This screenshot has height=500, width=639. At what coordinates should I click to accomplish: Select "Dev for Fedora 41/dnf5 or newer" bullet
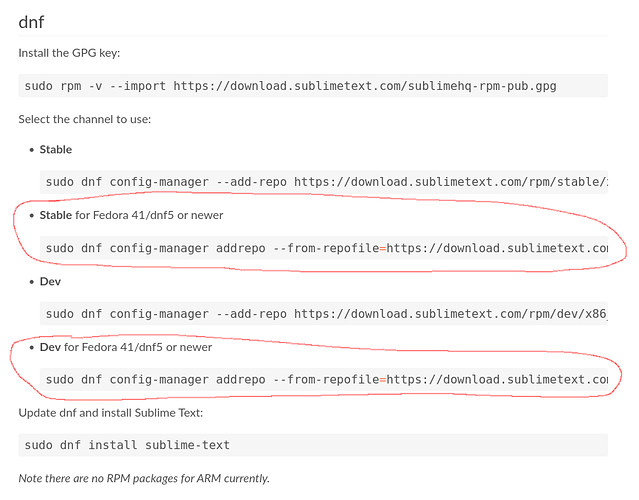tap(126, 347)
